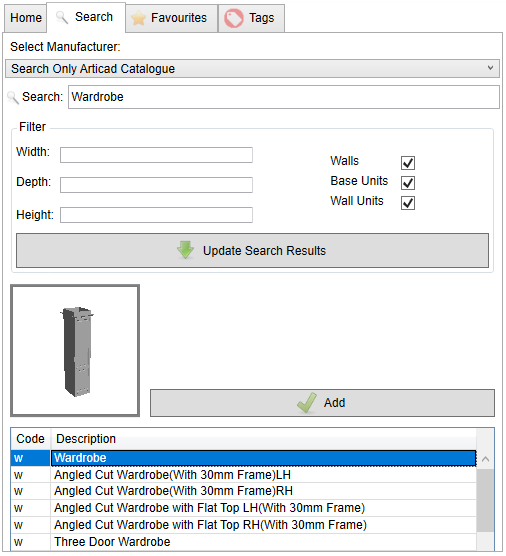Click the pink tag icon on Tags tab
Viewport: 506px width, 556px height.
click(234, 18)
